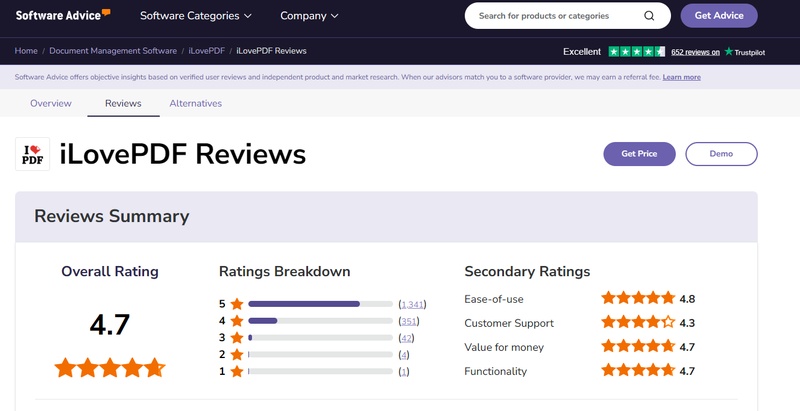Click the 4.8 Ease-of-use score

[x=687, y=299]
